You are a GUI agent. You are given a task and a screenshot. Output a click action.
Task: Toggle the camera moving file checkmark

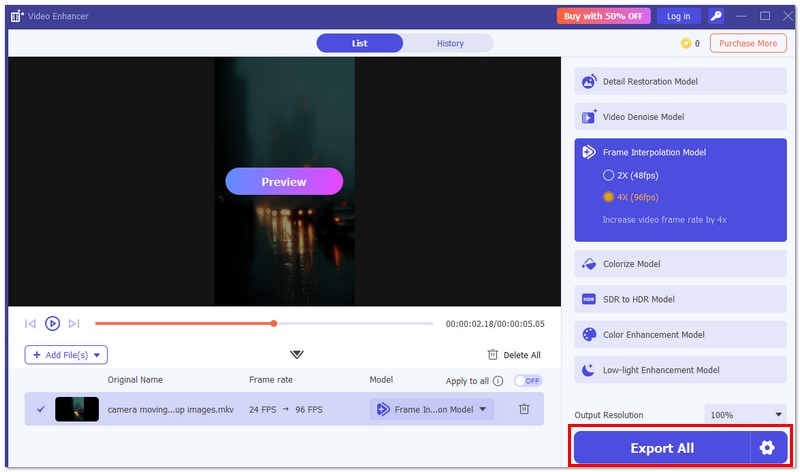[41, 409]
